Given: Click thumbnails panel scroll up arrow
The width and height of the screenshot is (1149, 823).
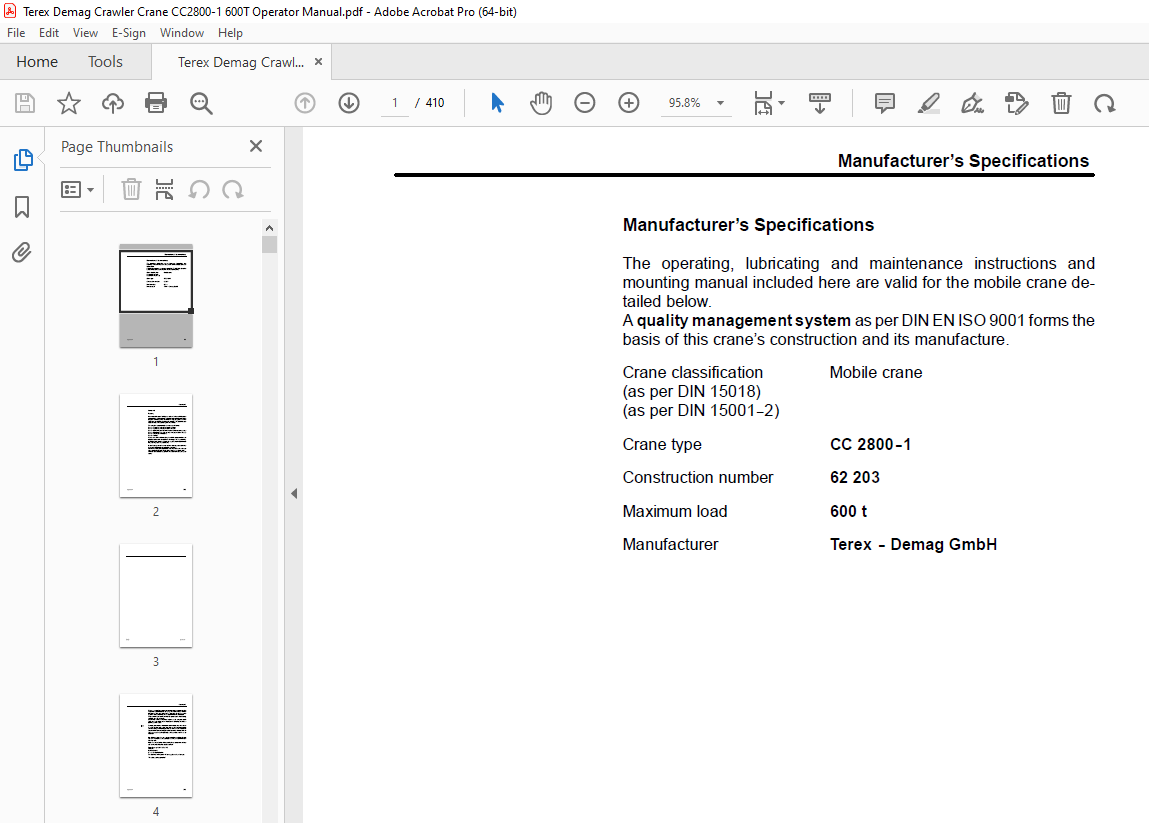Looking at the screenshot, I should (x=270, y=228).
